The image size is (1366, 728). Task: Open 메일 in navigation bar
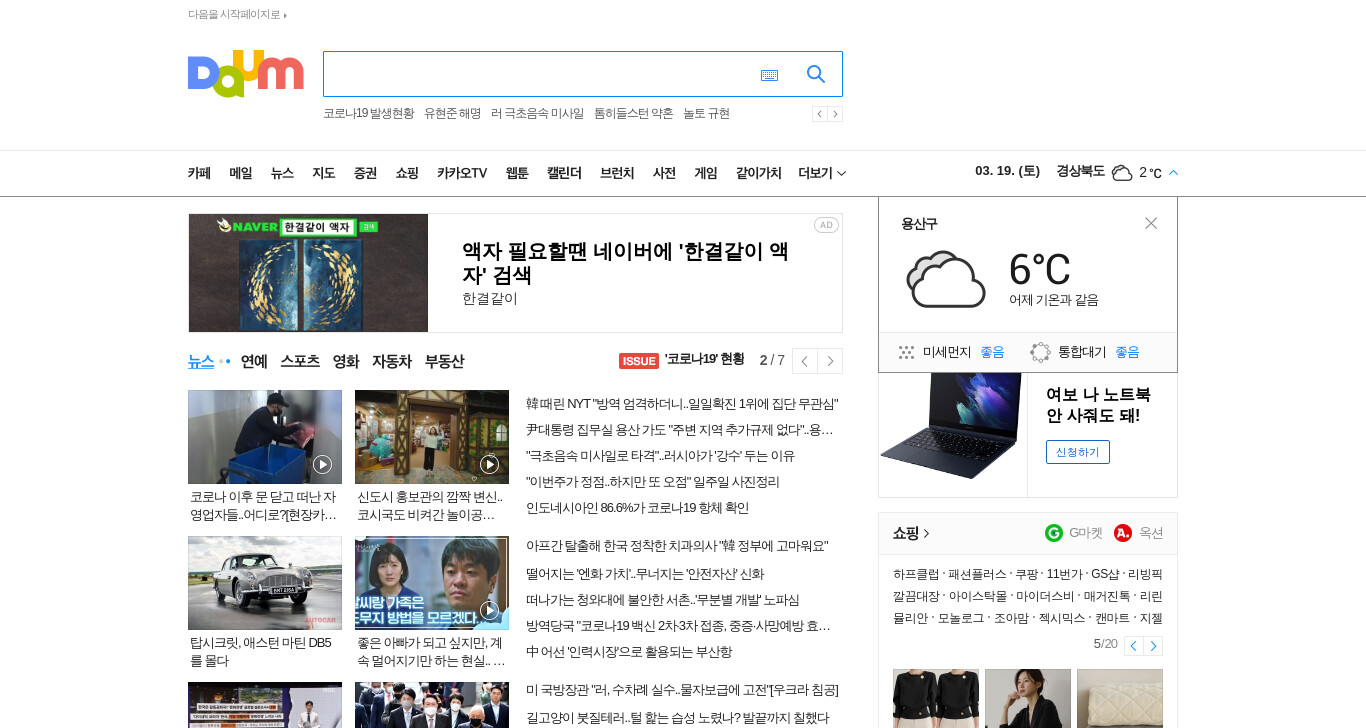[x=241, y=173]
